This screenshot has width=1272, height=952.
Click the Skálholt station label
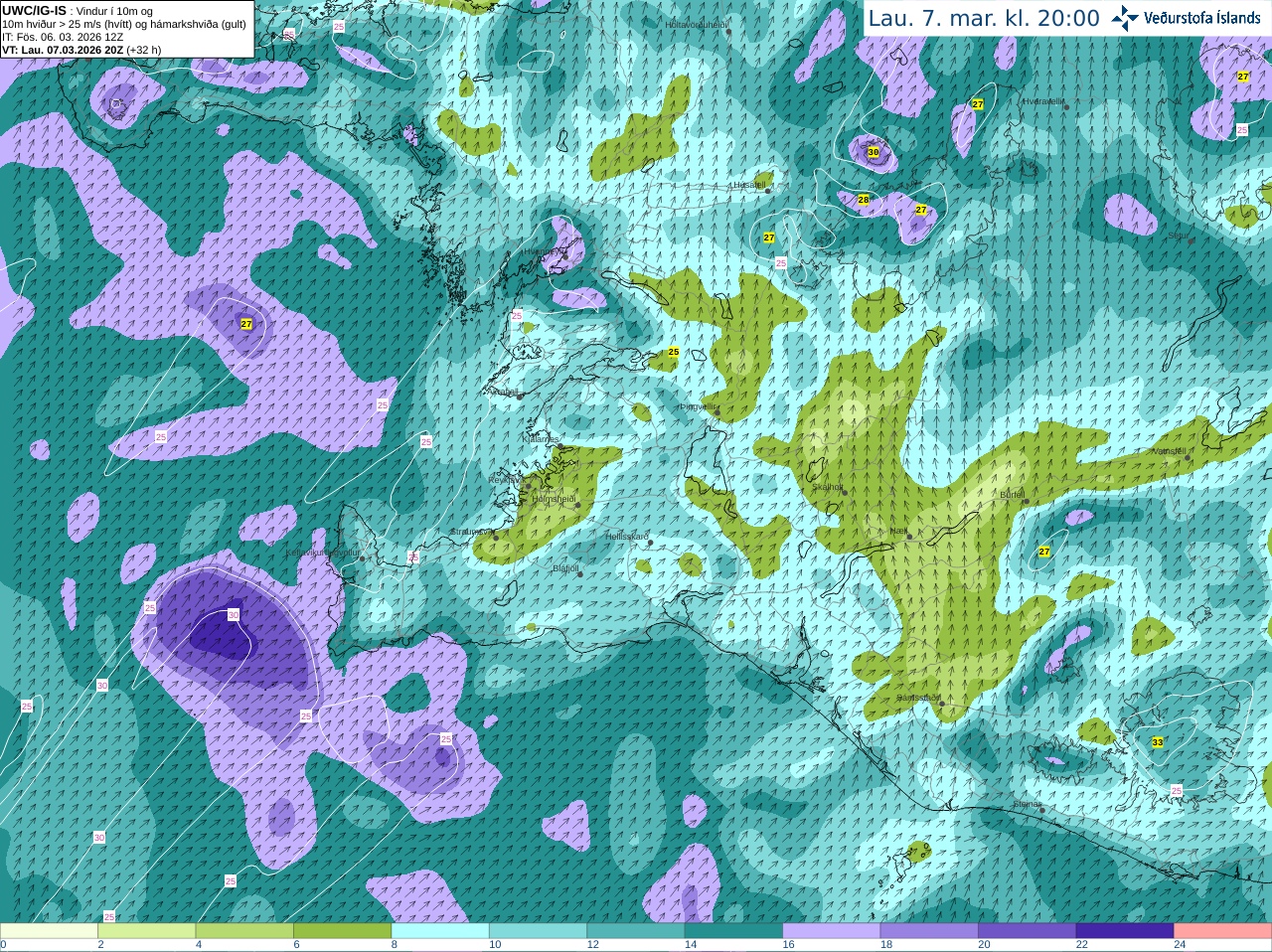827,487
